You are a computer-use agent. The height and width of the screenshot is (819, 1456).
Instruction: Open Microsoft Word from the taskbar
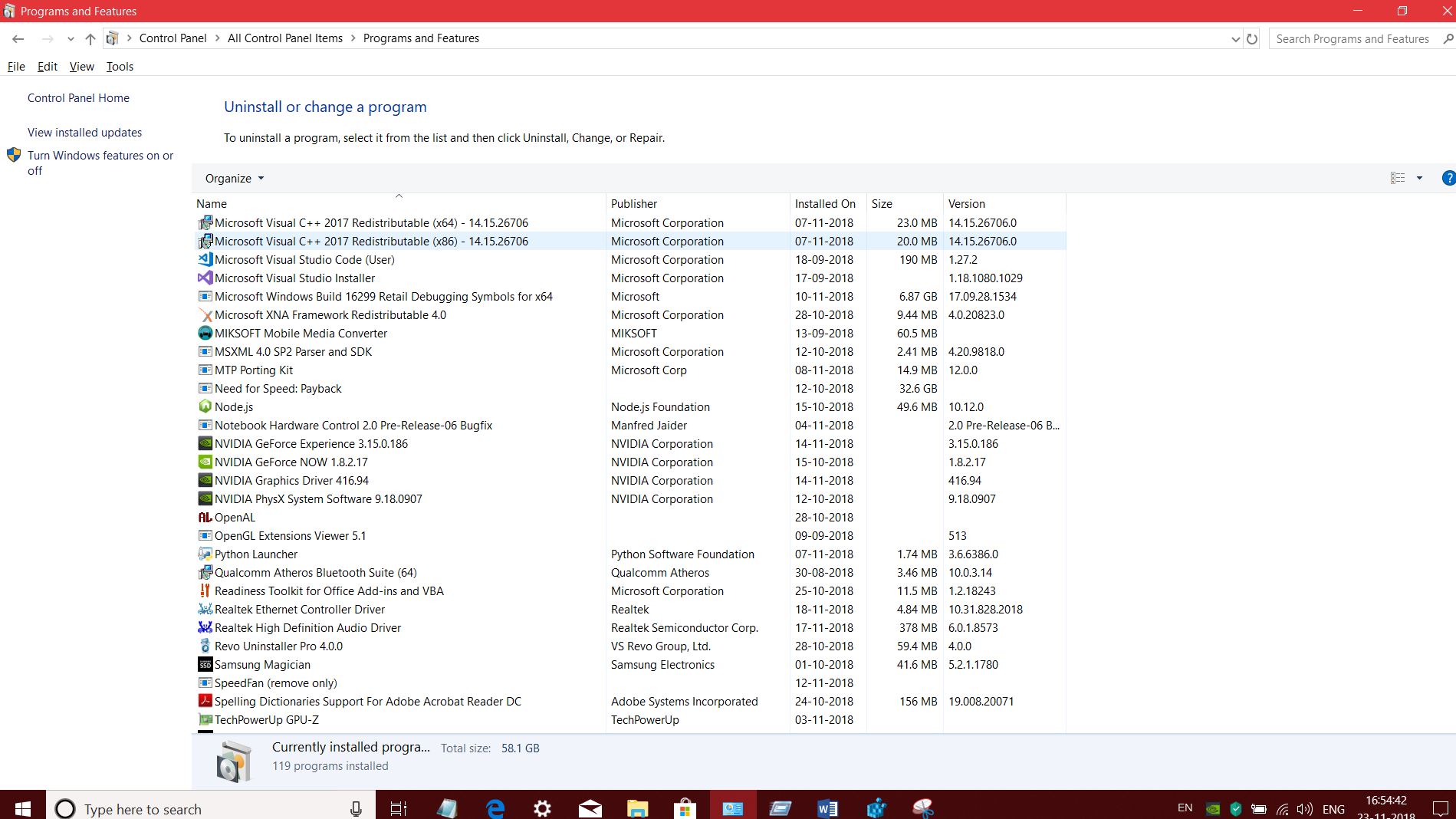click(x=827, y=808)
